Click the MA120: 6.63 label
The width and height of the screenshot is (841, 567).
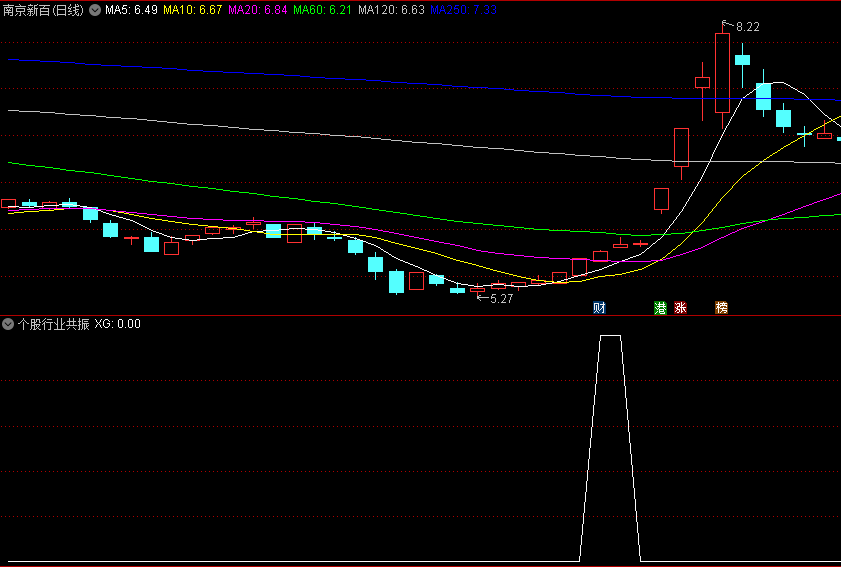coord(392,10)
